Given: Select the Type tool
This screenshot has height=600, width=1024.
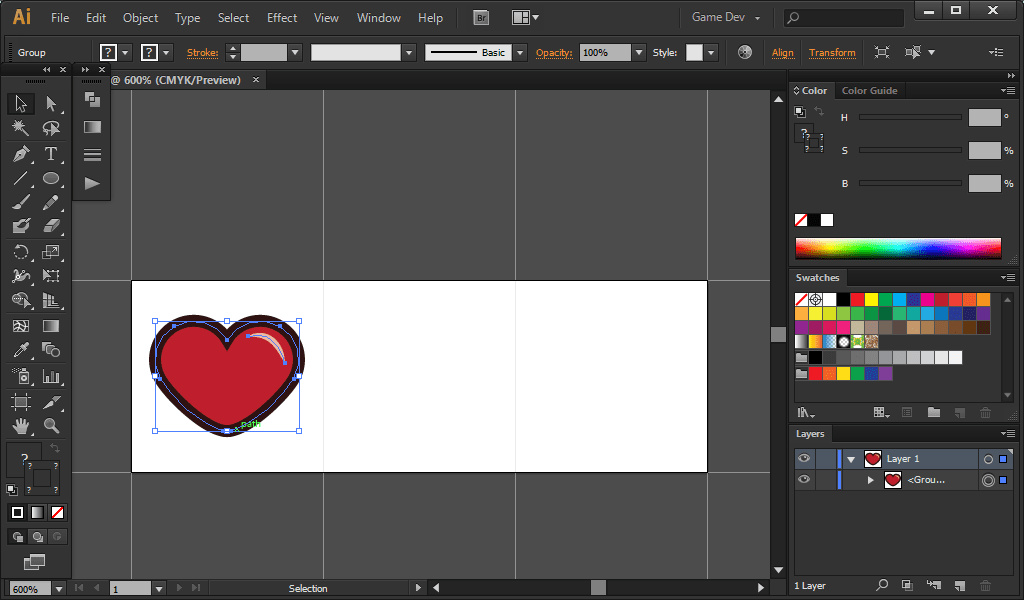Looking at the screenshot, I should click(51, 154).
